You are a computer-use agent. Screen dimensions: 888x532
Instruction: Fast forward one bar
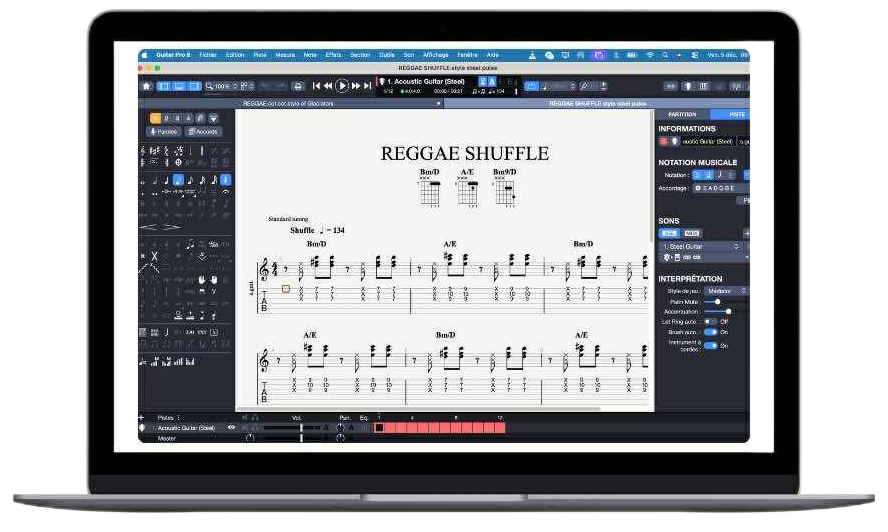pos(356,86)
